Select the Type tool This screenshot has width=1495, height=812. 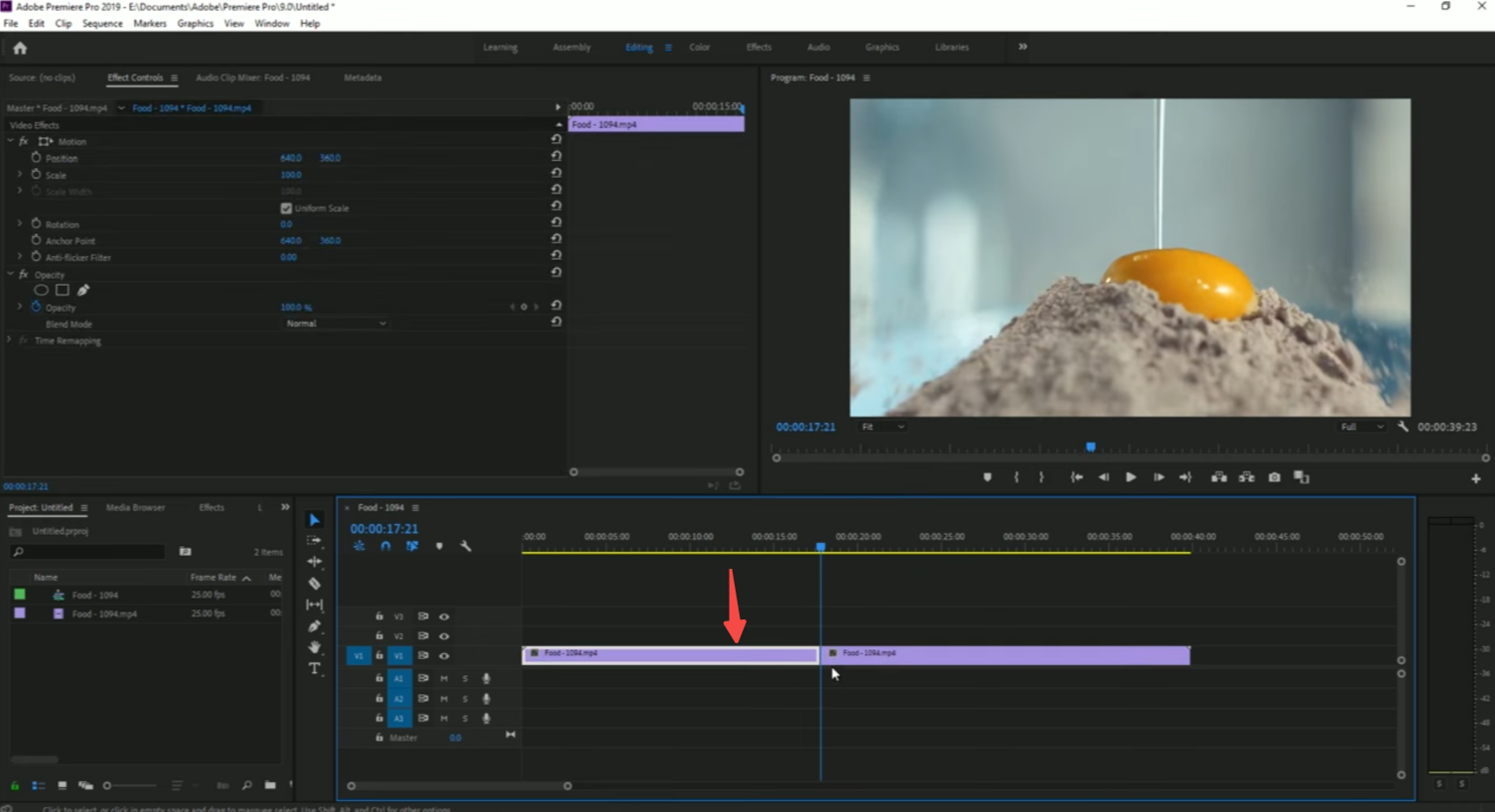coord(315,668)
